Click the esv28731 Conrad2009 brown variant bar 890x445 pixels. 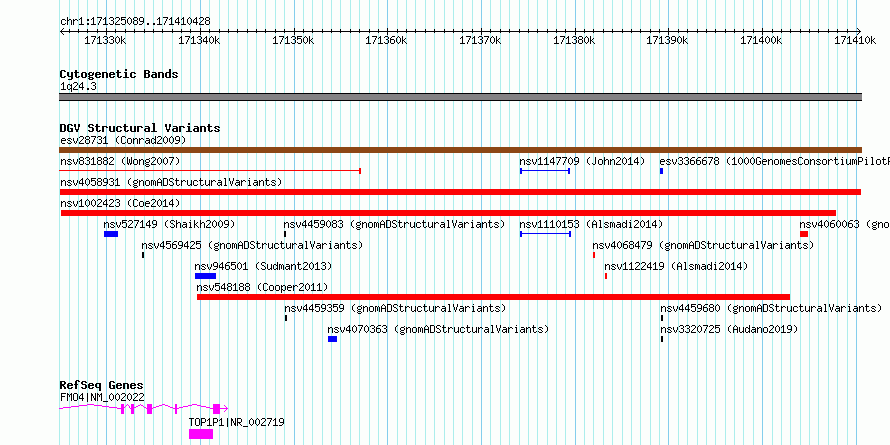tap(460, 150)
